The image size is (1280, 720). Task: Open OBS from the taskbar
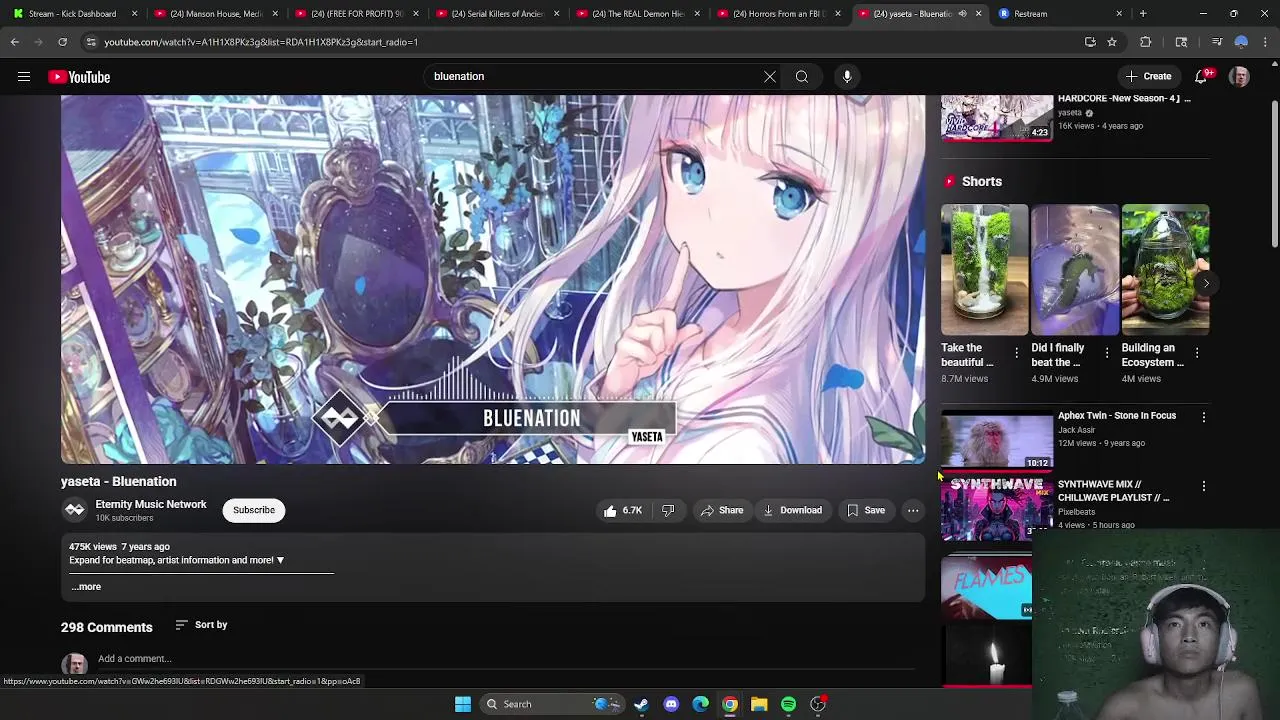[x=818, y=704]
